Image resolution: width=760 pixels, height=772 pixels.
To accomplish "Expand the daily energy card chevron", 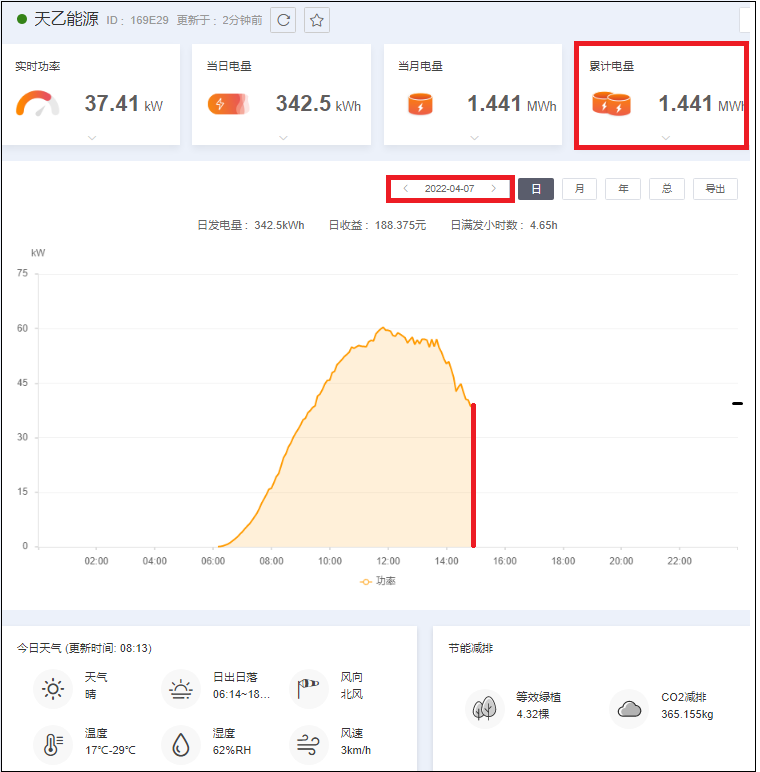I will pos(284,138).
